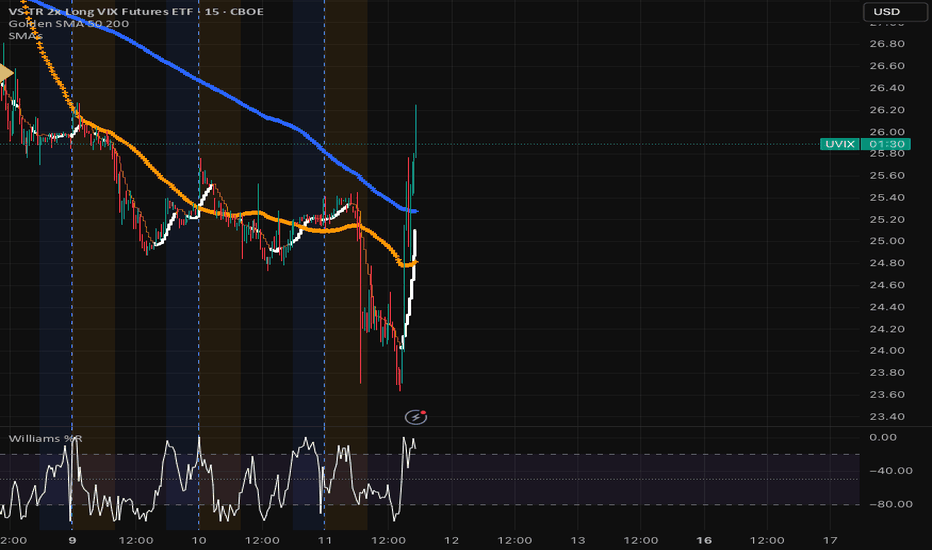Select the Golden SMA 50 200 indicator label
The height and width of the screenshot is (550, 932).
68,24
